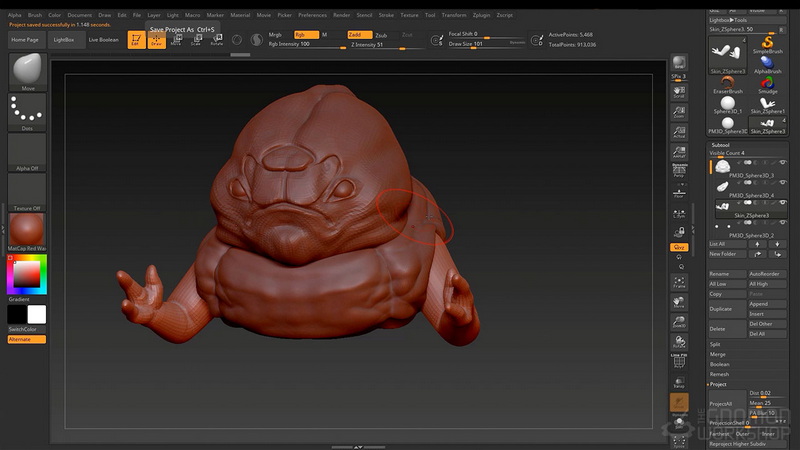Image resolution: width=800 pixels, height=450 pixels.
Task: Hide the Skin_ZSphere3 subtool
Action: pyautogui.click(x=783, y=203)
